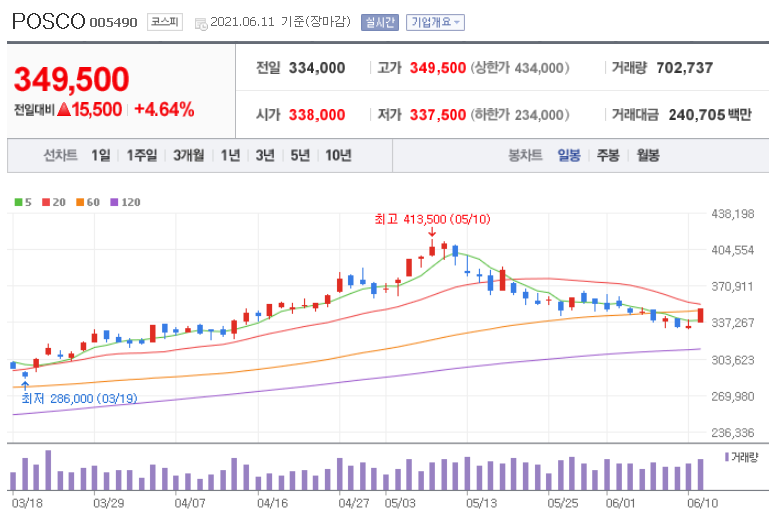769x525 pixels.
Task: Select the 1일 line chart period
Action: [x=101, y=156]
